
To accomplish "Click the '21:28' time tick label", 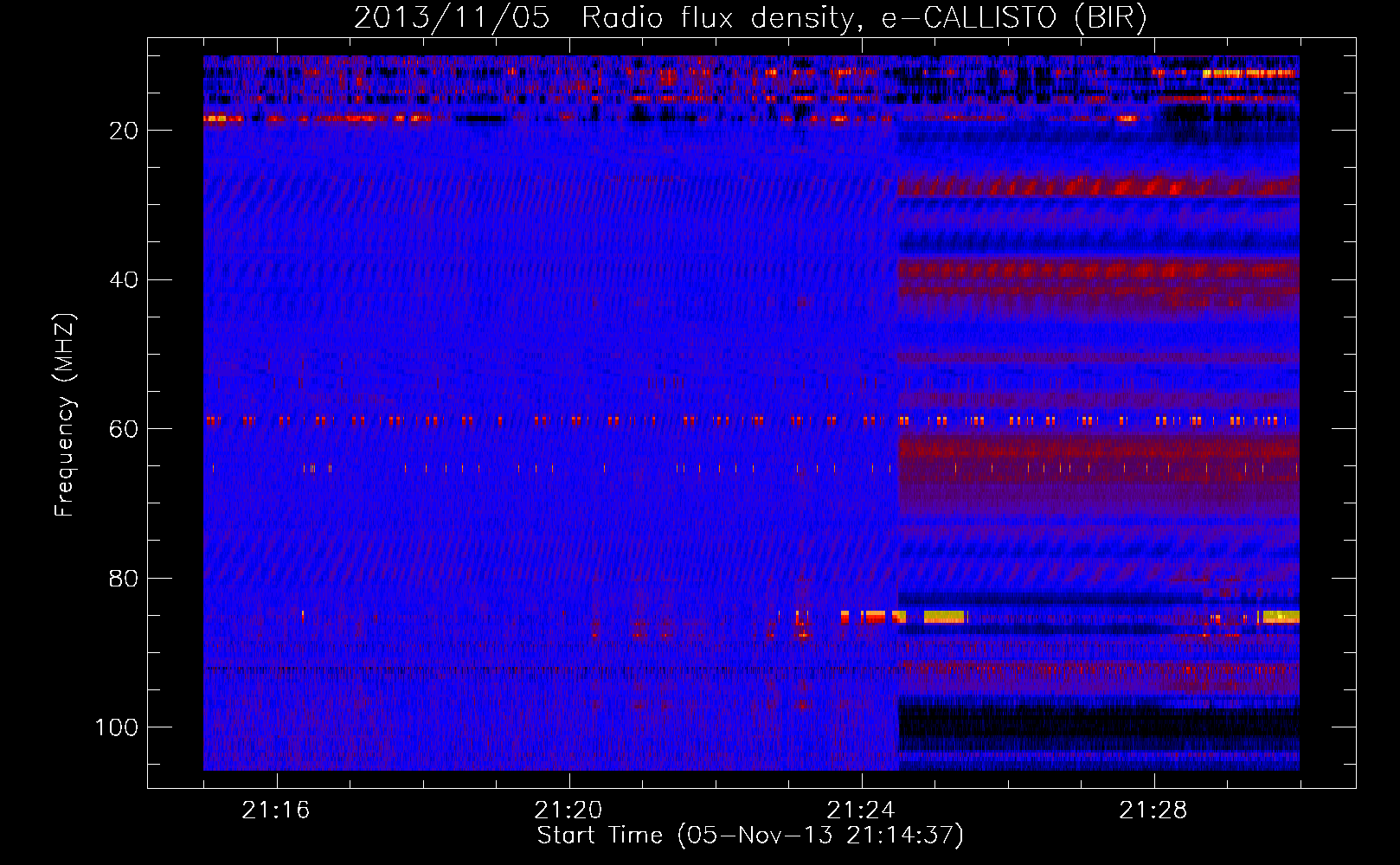I will point(1153,811).
